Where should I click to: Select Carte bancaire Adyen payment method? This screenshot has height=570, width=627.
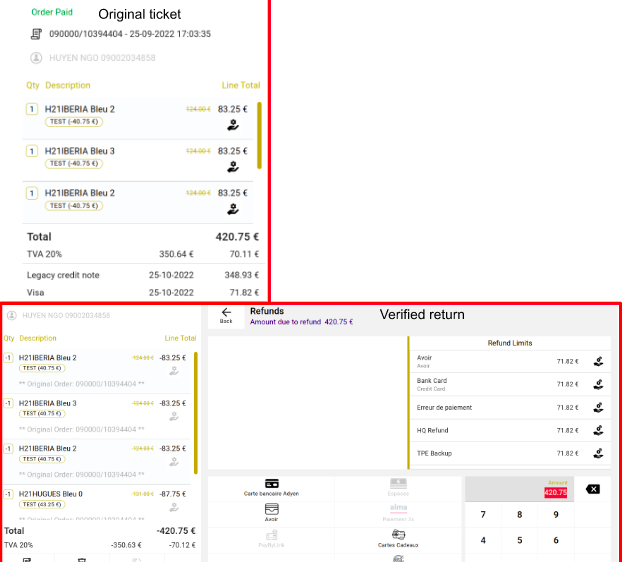(x=272, y=487)
